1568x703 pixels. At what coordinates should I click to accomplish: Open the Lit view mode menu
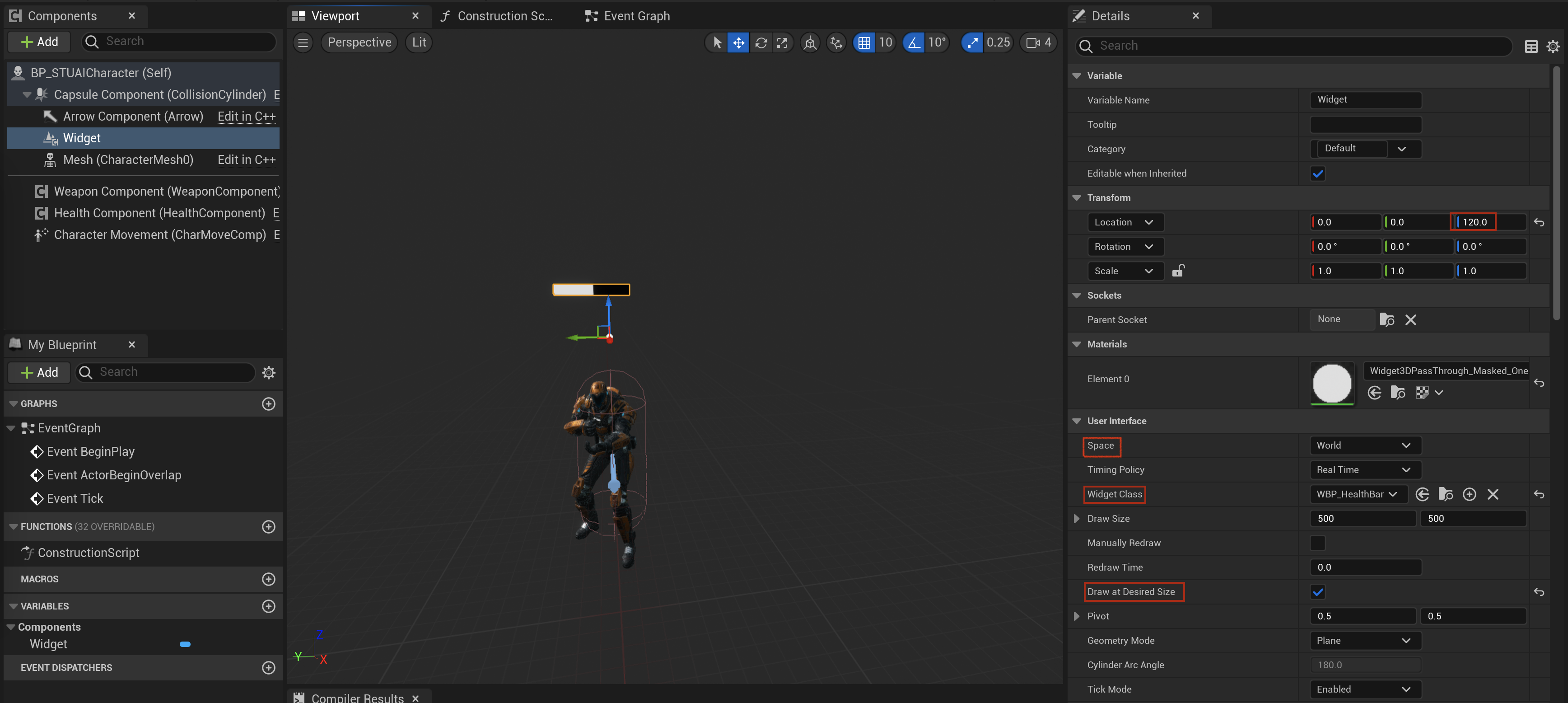pos(419,42)
